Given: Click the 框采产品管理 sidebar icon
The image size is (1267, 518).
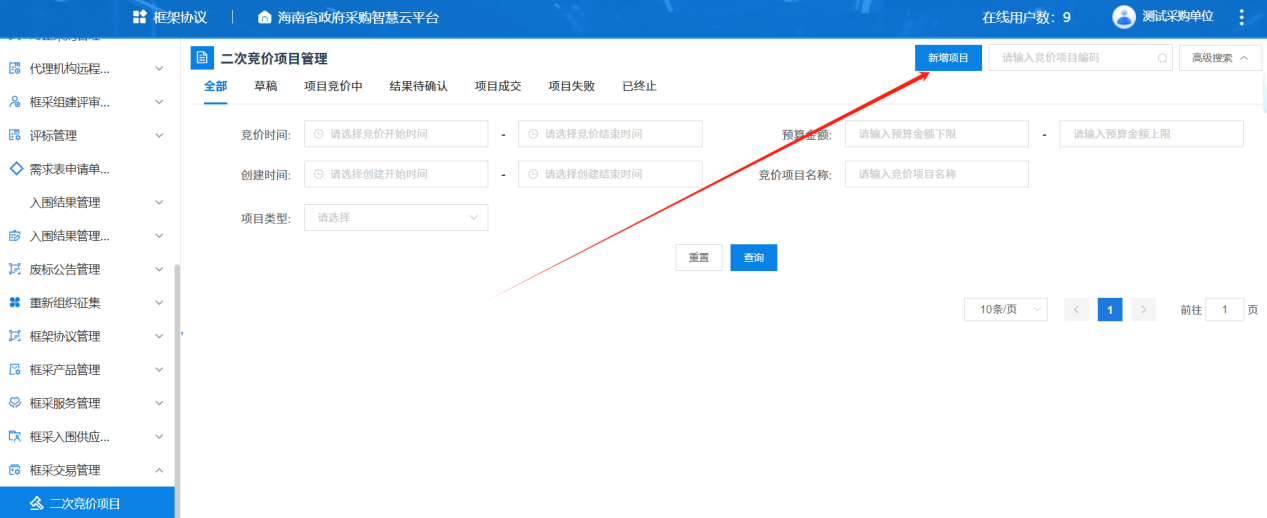Looking at the screenshot, I should 15,370.
